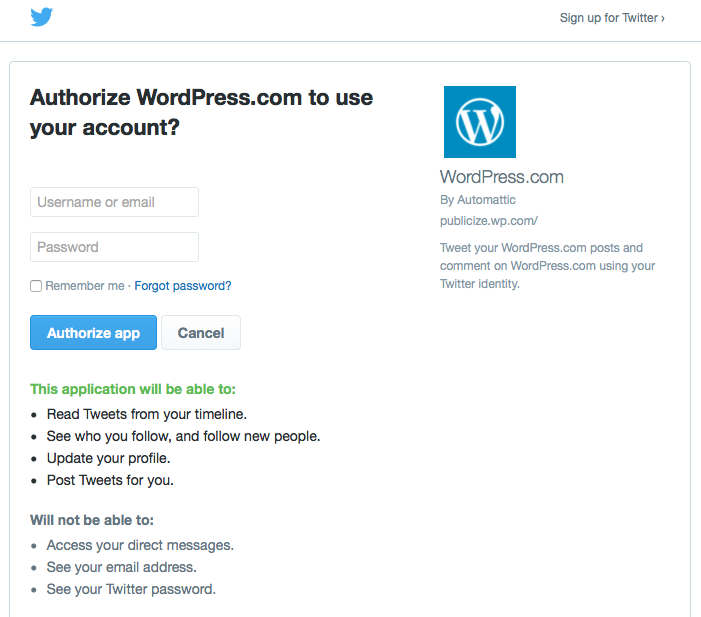Click the Post Tweets for you item
This screenshot has height=617, width=701.
110,480
